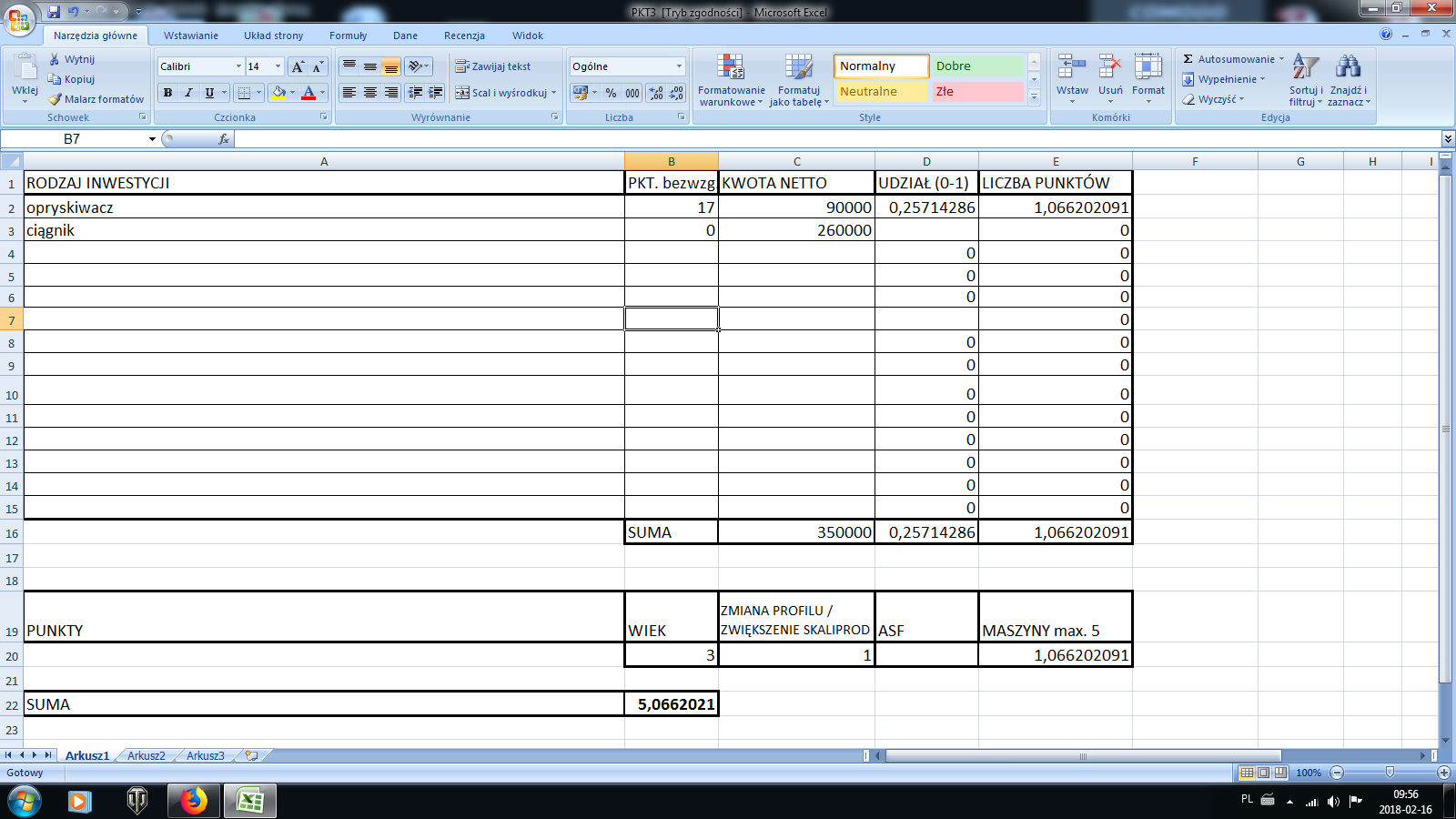The height and width of the screenshot is (819, 1456).
Task: Toggle bold formatting
Action: point(167,93)
